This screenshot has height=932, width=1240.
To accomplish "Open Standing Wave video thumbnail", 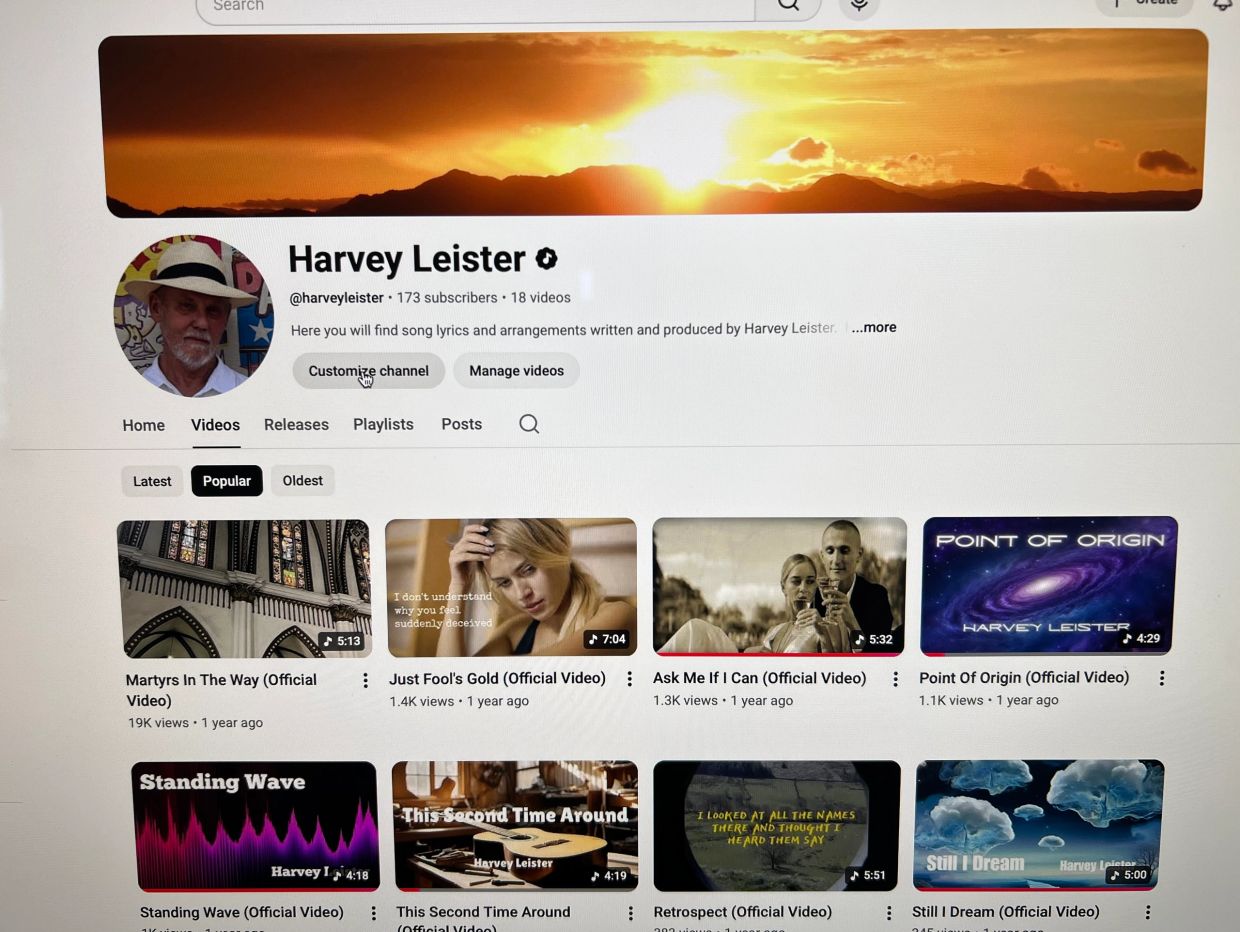I will pyautogui.click(x=257, y=826).
